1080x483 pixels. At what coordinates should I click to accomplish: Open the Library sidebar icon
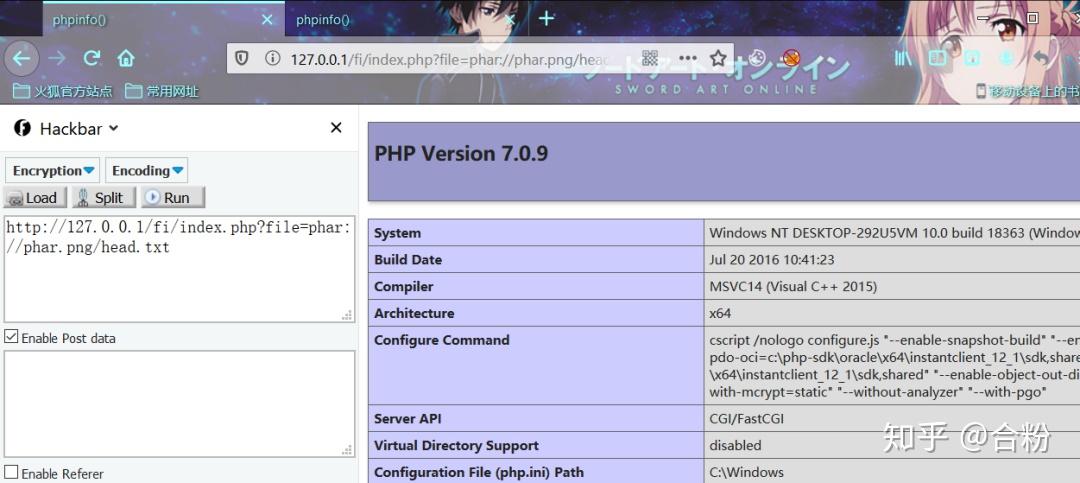903,59
